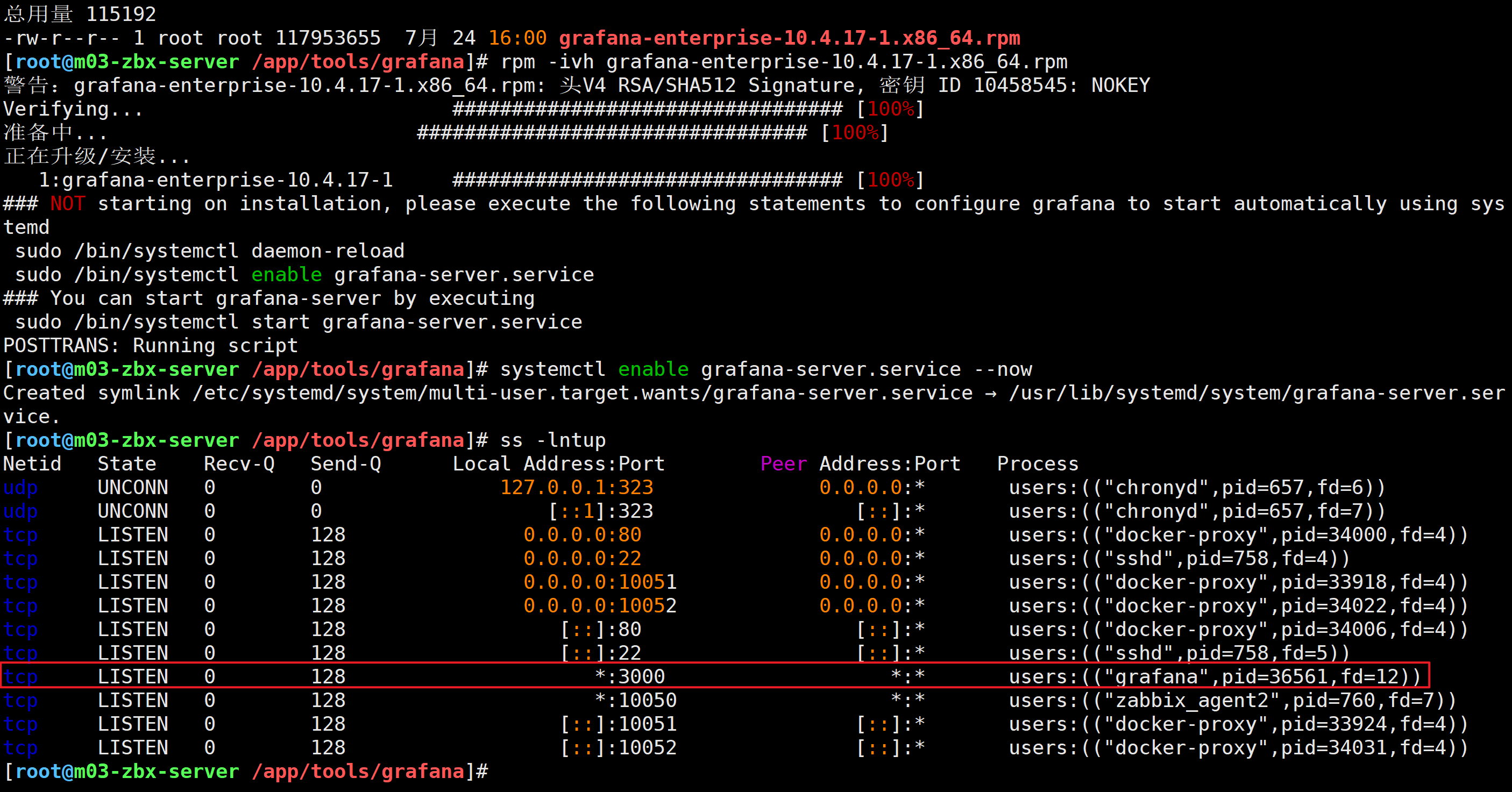Screen dimensions: 1512x792
Task: Click the 'tcp' netid in the grafana row
Action: click(20, 677)
